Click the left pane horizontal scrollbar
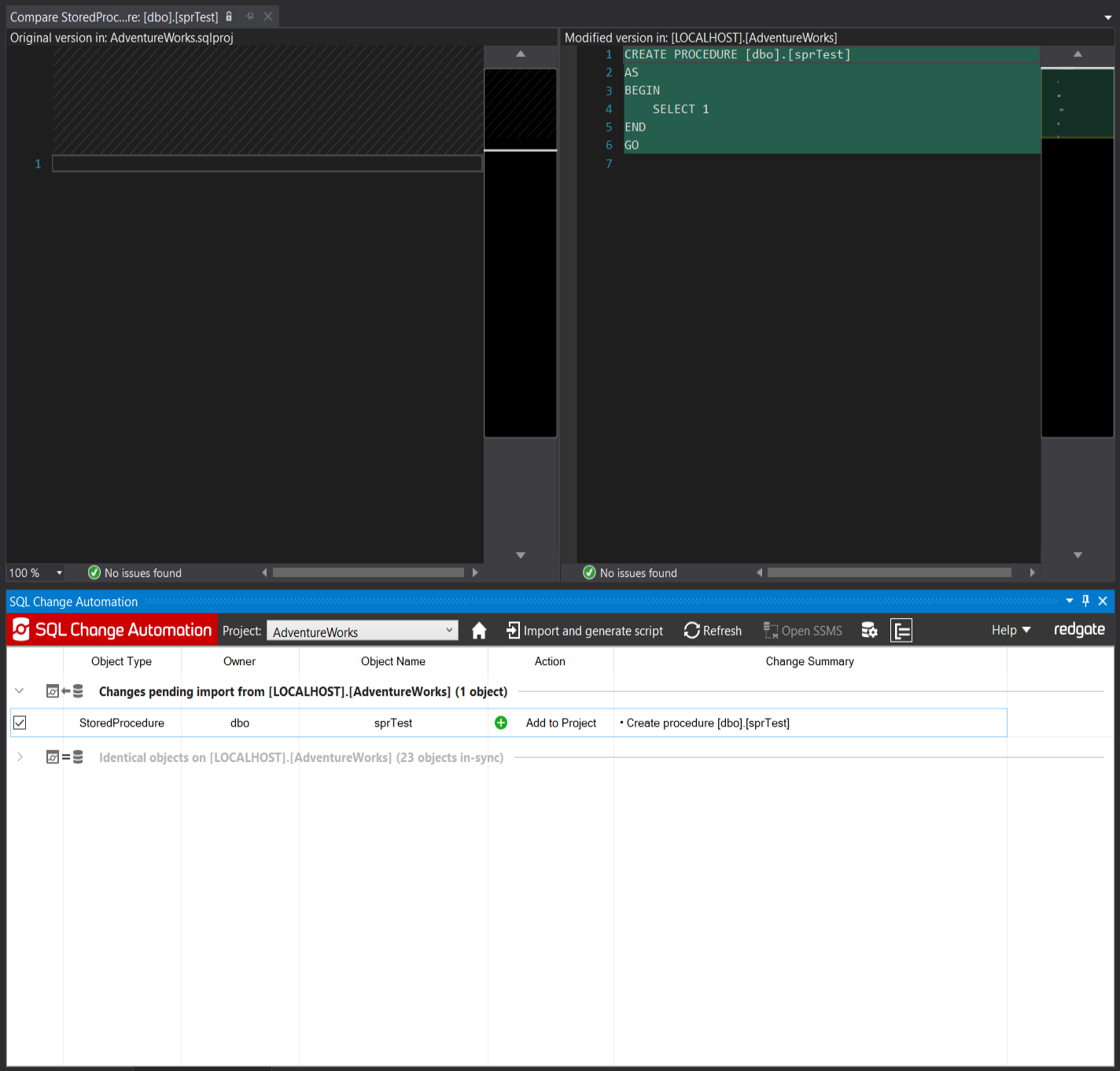The width and height of the screenshot is (1120, 1071). point(368,573)
